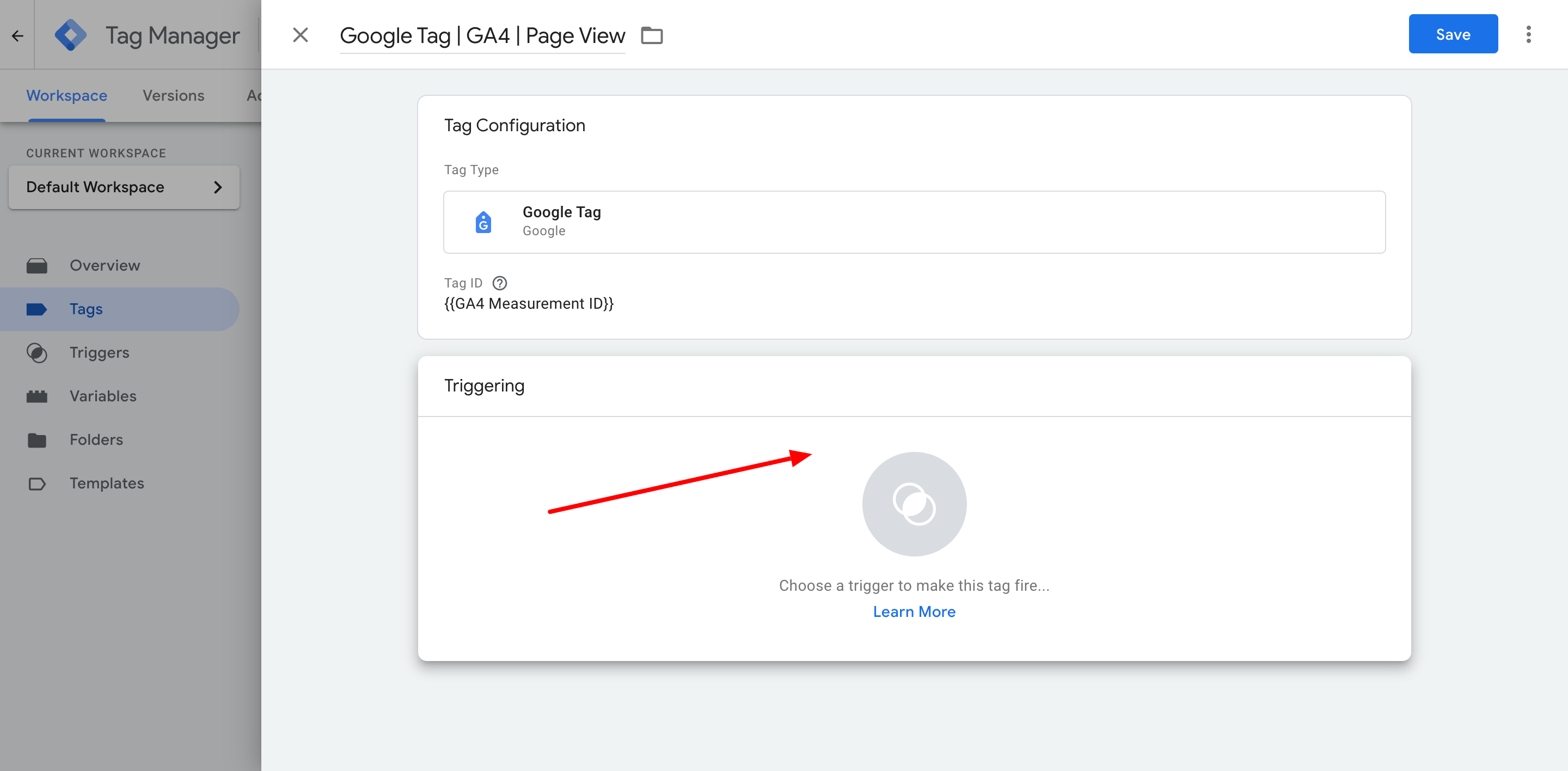Click the Variables brick icon
Viewport: 1568px width, 771px height.
(37, 397)
